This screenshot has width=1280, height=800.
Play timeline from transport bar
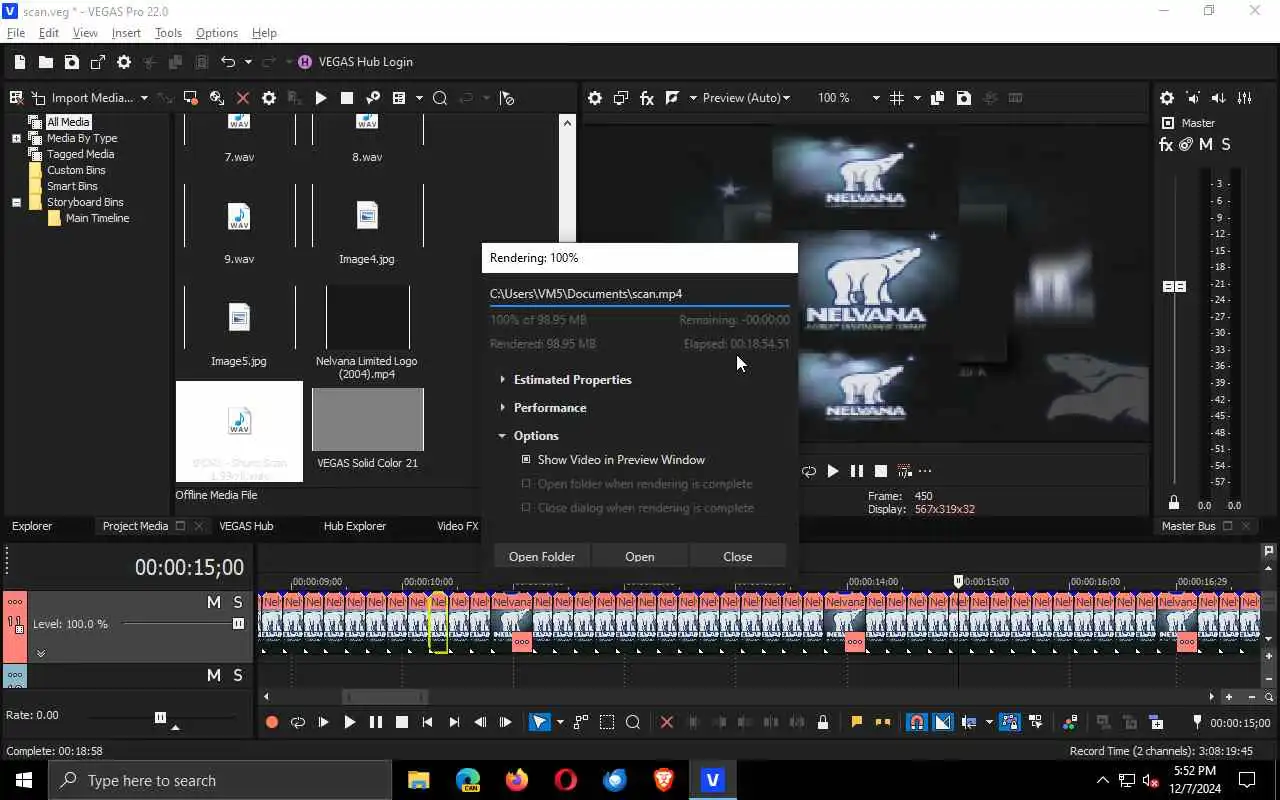coord(350,722)
